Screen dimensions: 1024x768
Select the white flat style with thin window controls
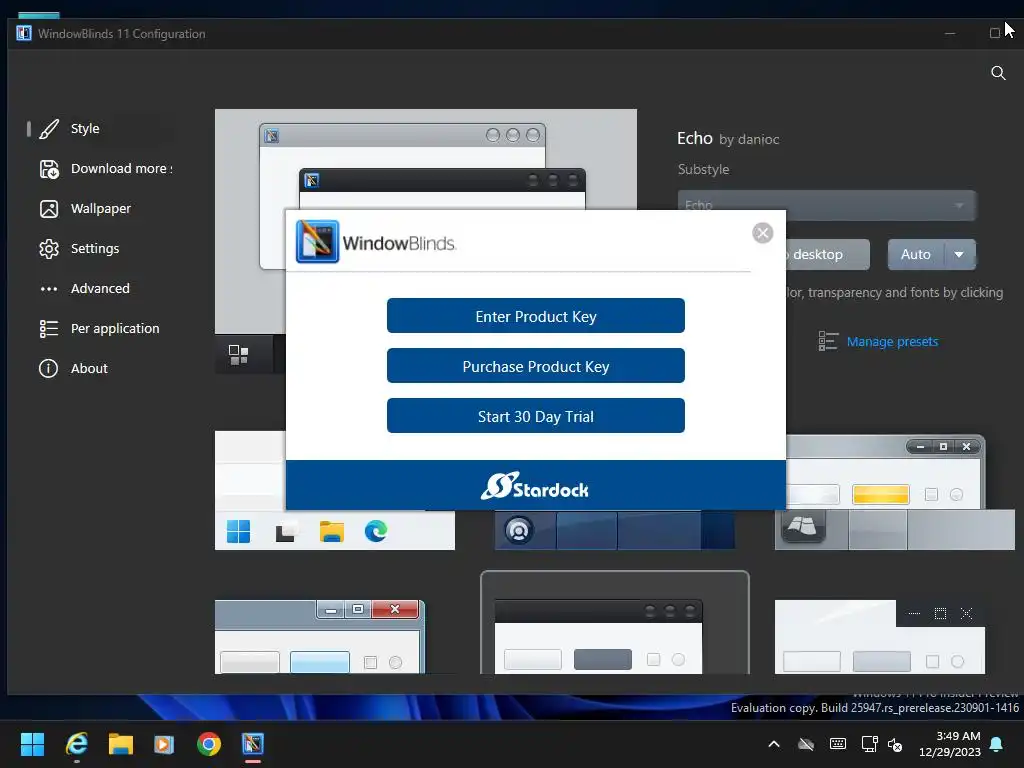click(x=880, y=637)
